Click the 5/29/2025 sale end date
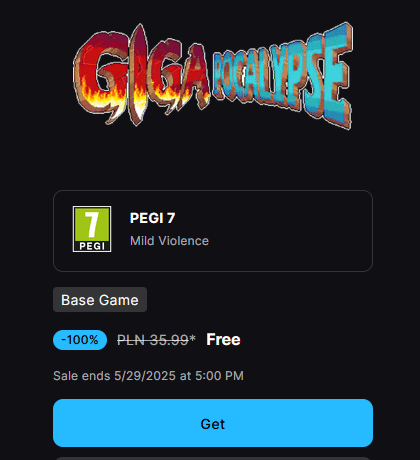420x460 pixels. [x=145, y=376]
